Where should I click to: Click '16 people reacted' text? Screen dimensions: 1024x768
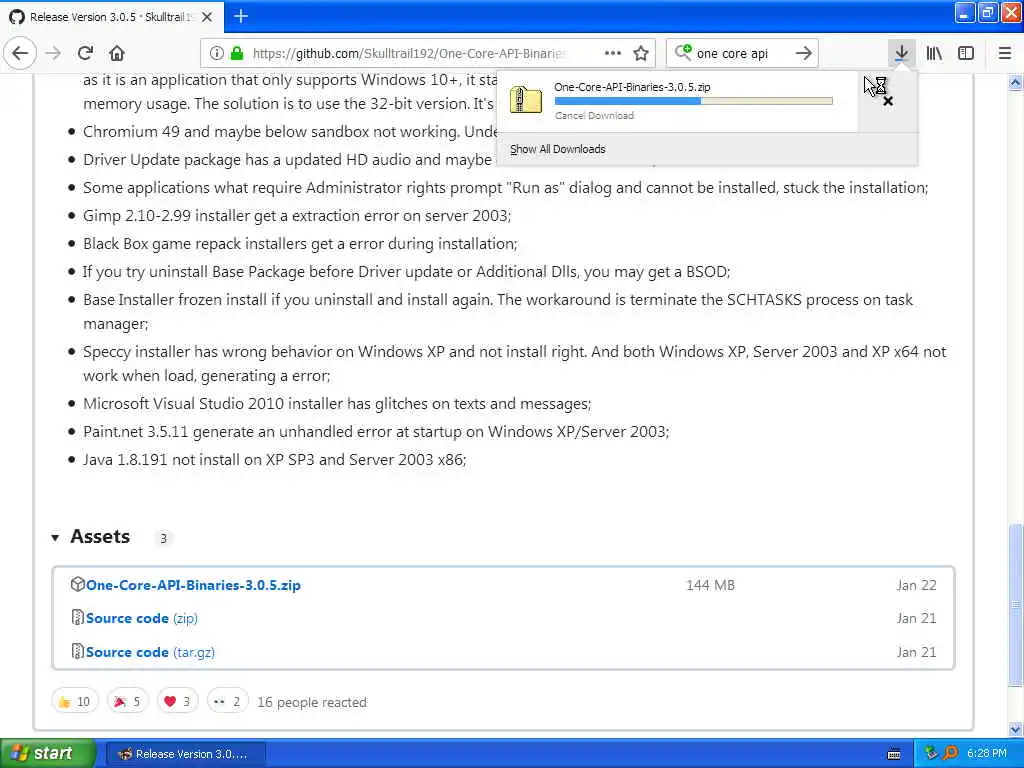point(312,702)
